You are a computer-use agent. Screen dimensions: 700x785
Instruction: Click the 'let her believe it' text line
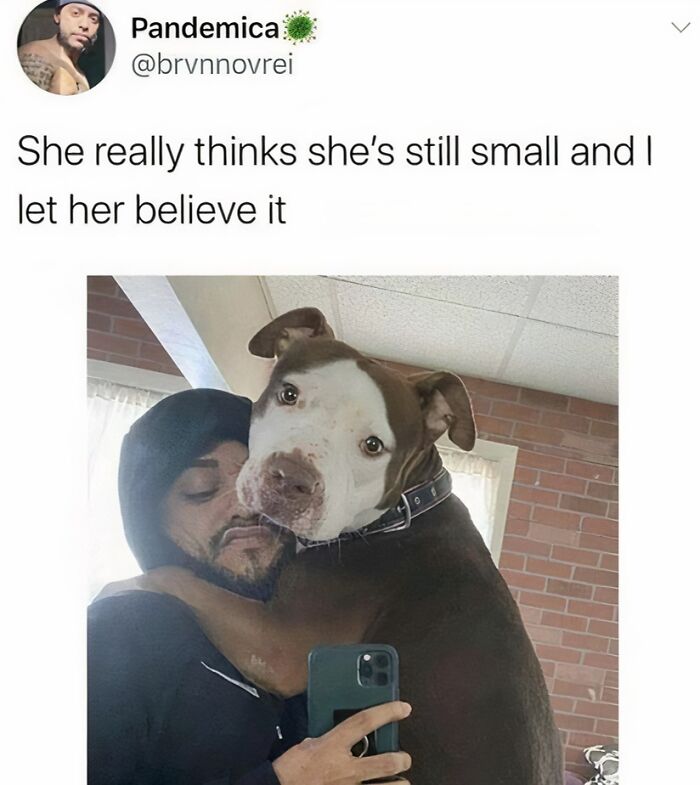pos(152,210)
